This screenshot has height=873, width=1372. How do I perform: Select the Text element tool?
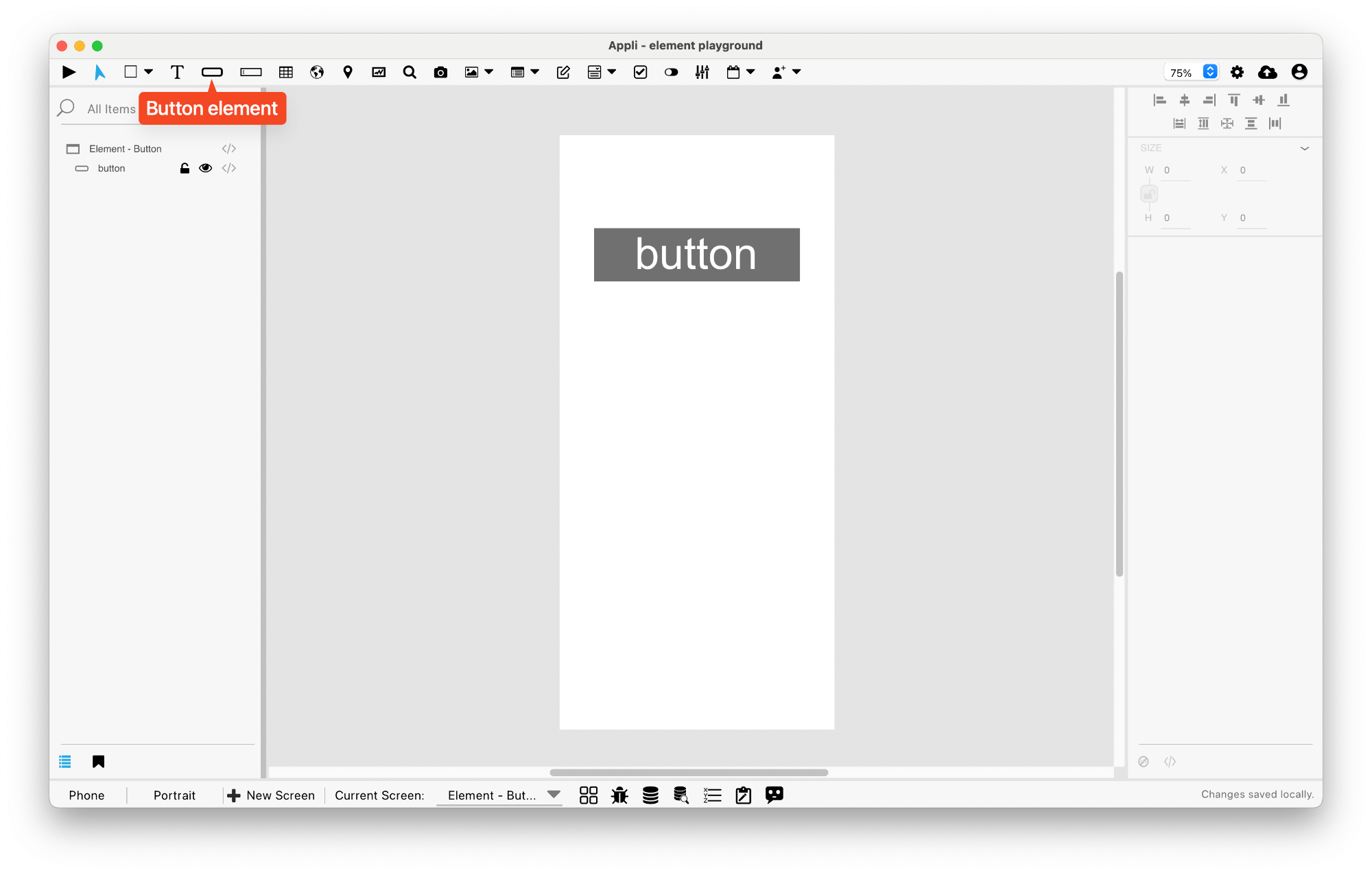click(x=177, y=72)
